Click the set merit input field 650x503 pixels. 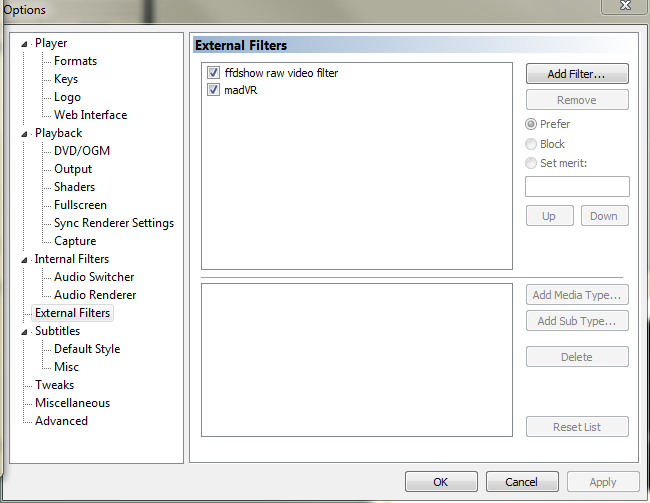click(x=576, y=187)
